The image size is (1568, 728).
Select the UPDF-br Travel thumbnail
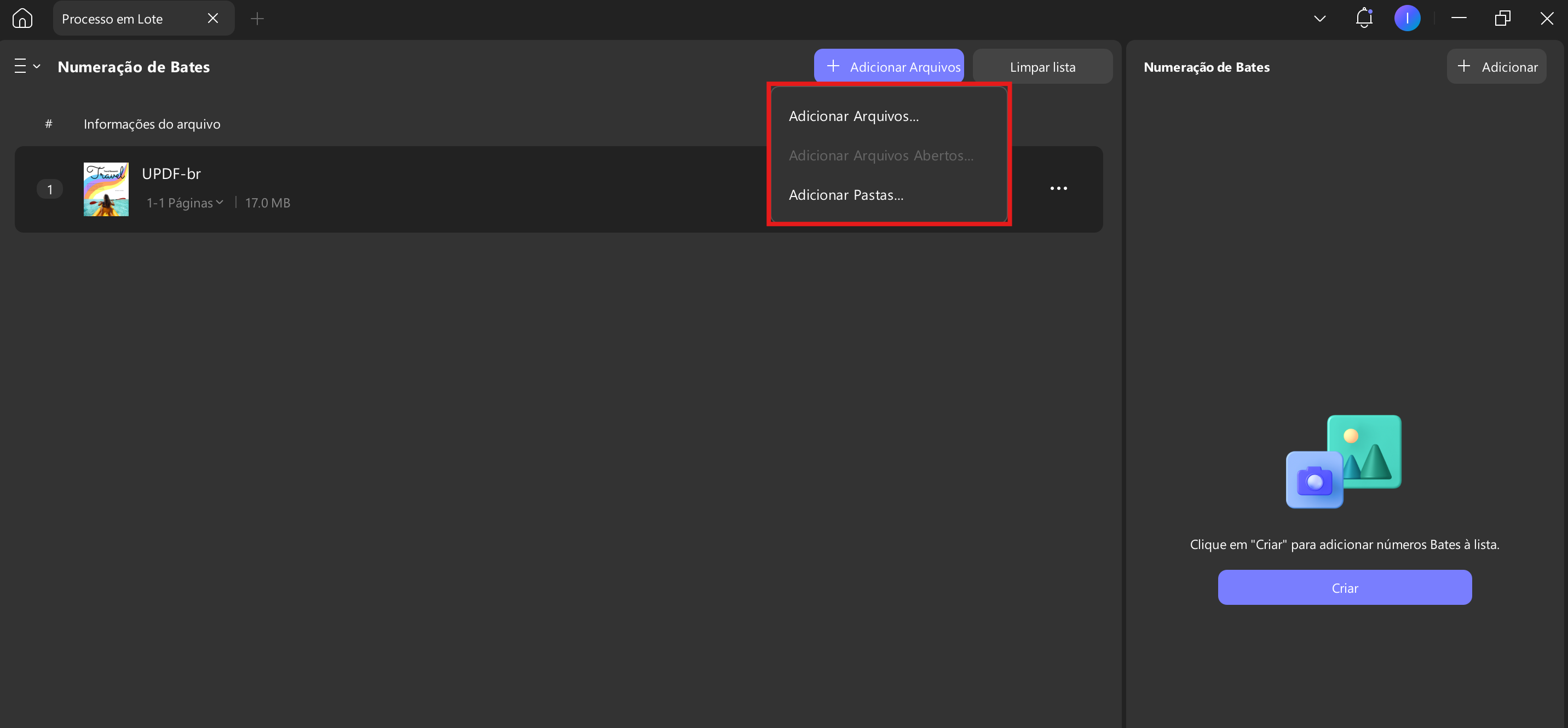point(106,189)
